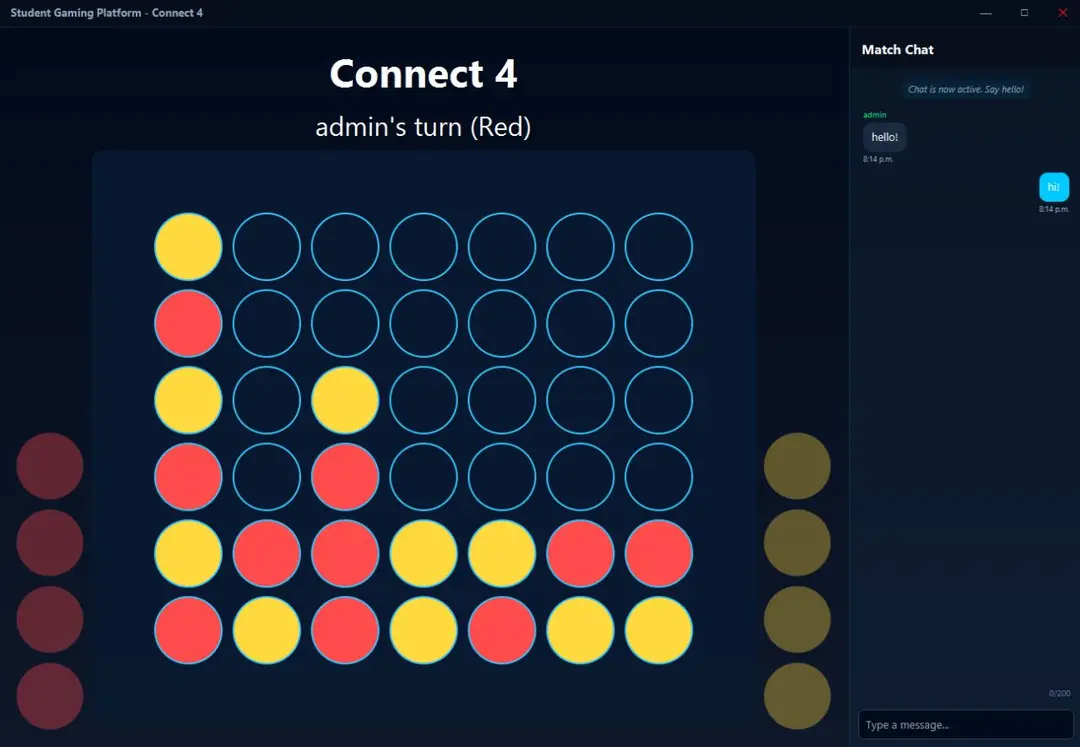Viewport: 1080px width, 747px height.
Task: Click the 8:14 p.m. timestamp under 'hello!'
Action: click(878, 159)
